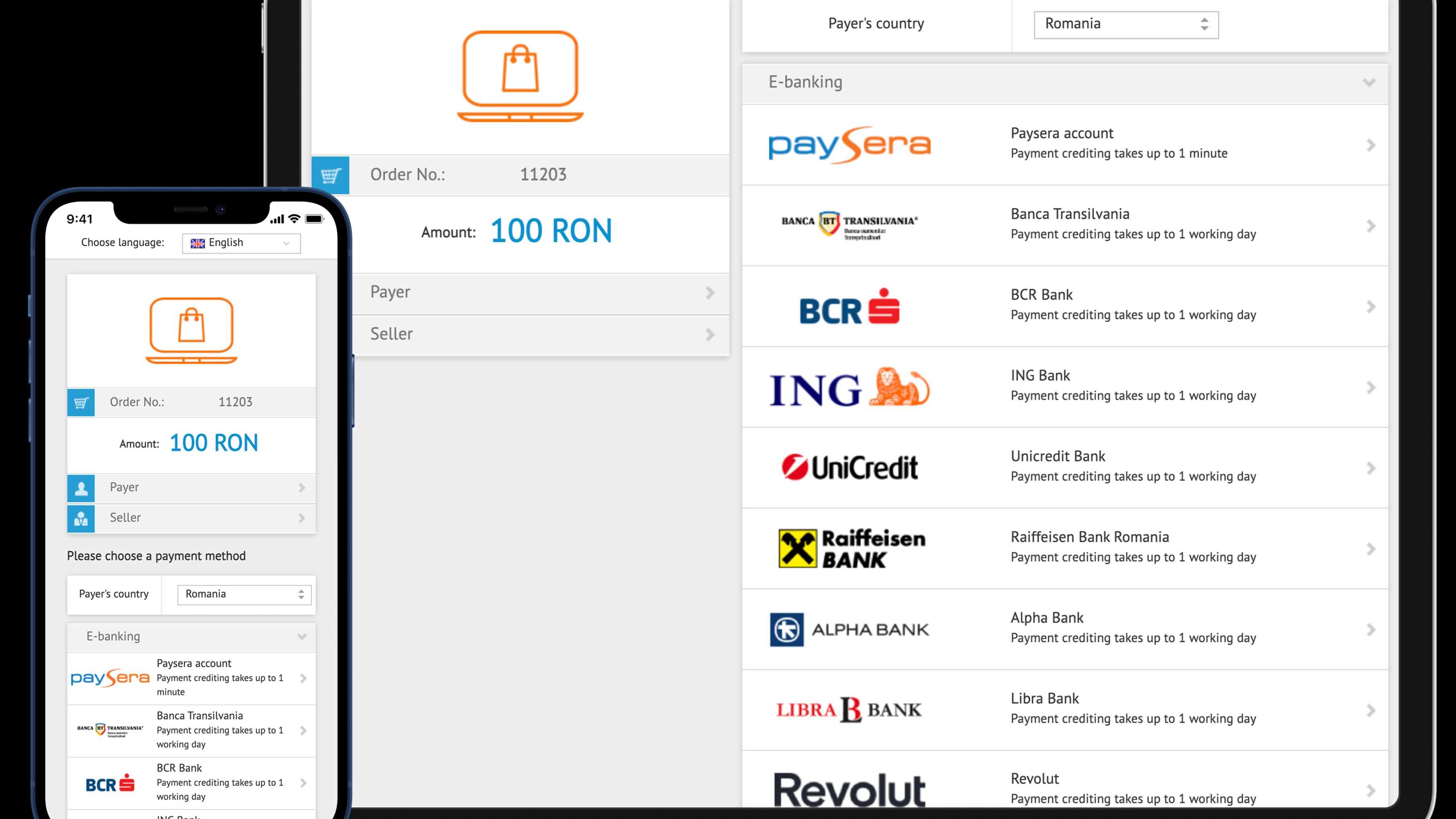Click the Alpha Bank logo
1456x819 pixels.
coord(850,629)
